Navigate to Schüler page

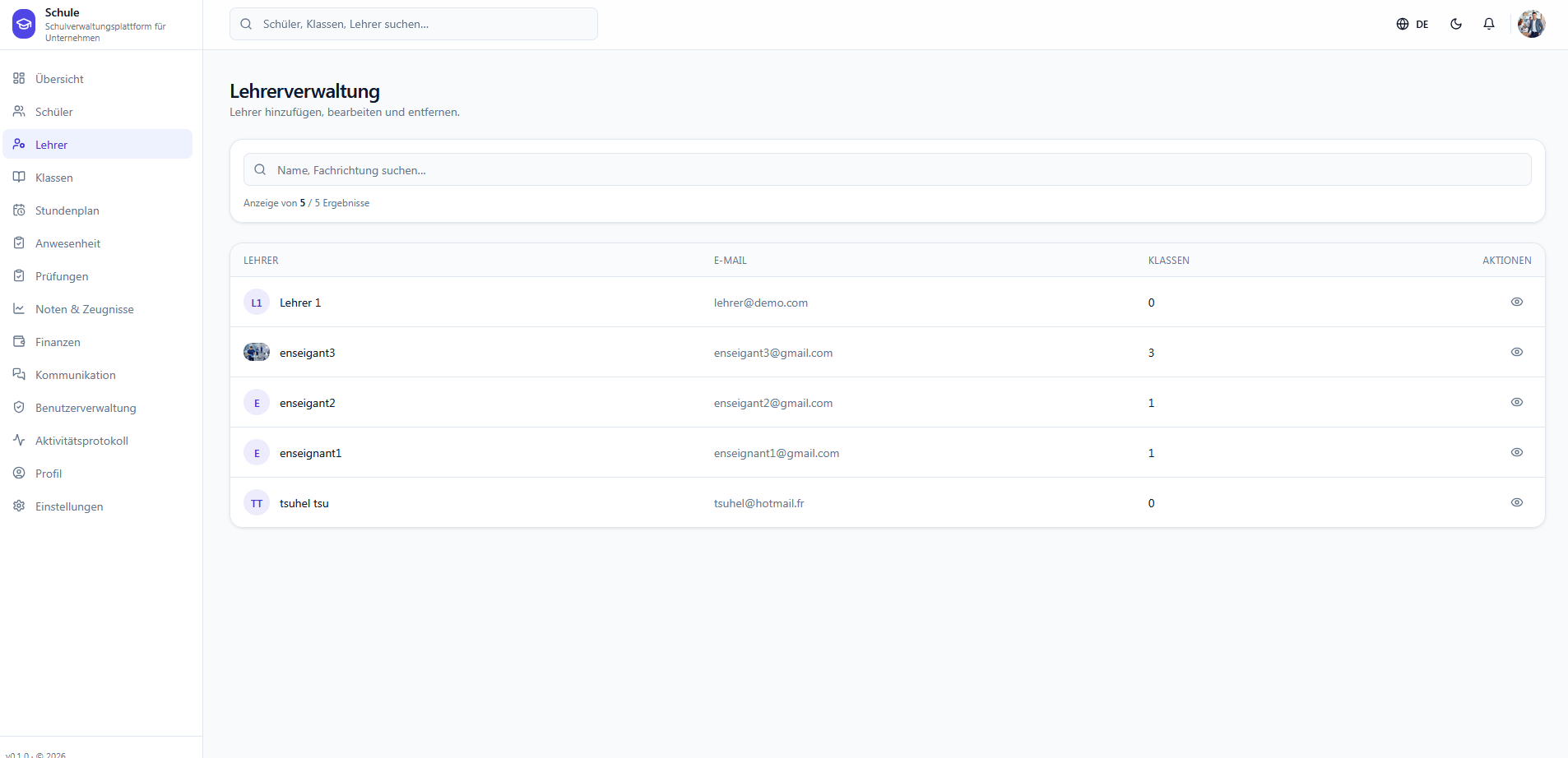(98, 111)
